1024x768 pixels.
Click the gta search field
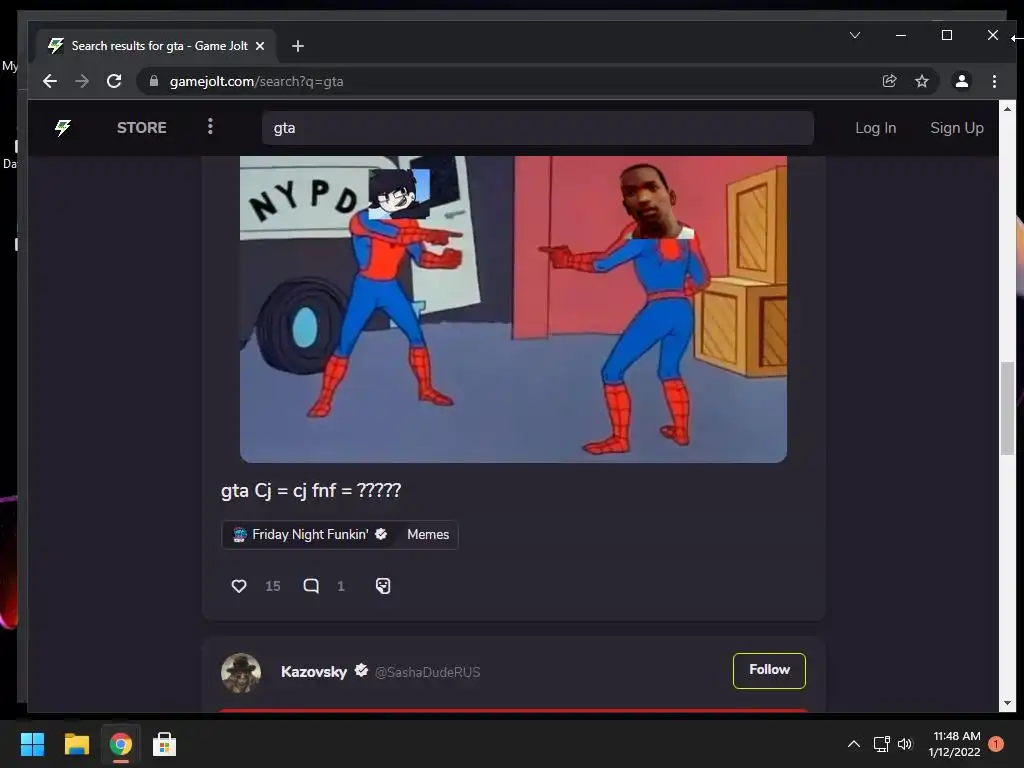coord(537,127)
